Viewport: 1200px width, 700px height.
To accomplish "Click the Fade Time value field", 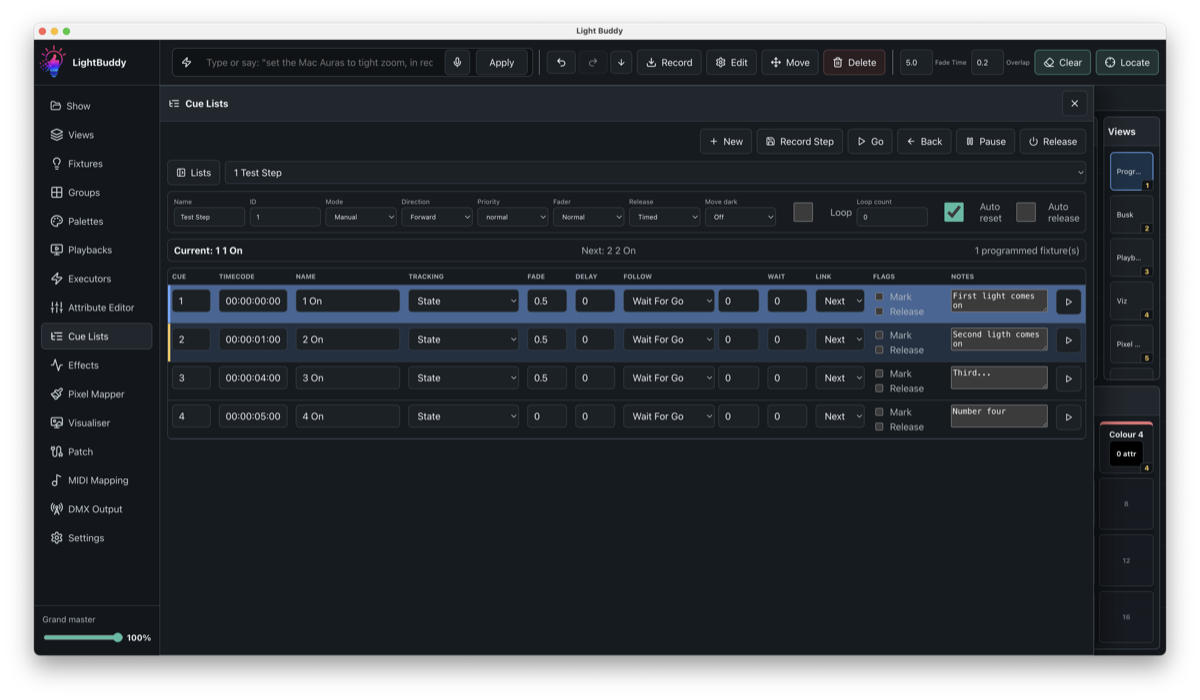I will 916,62.
